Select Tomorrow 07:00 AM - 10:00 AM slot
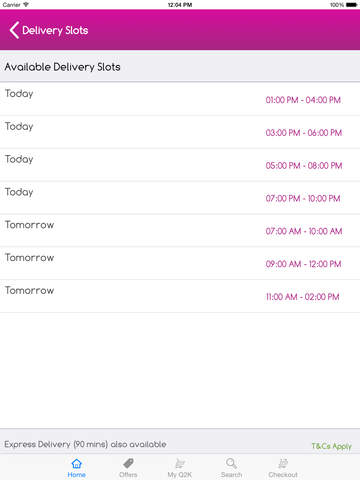The image size is (360, 480). [180, 230]
